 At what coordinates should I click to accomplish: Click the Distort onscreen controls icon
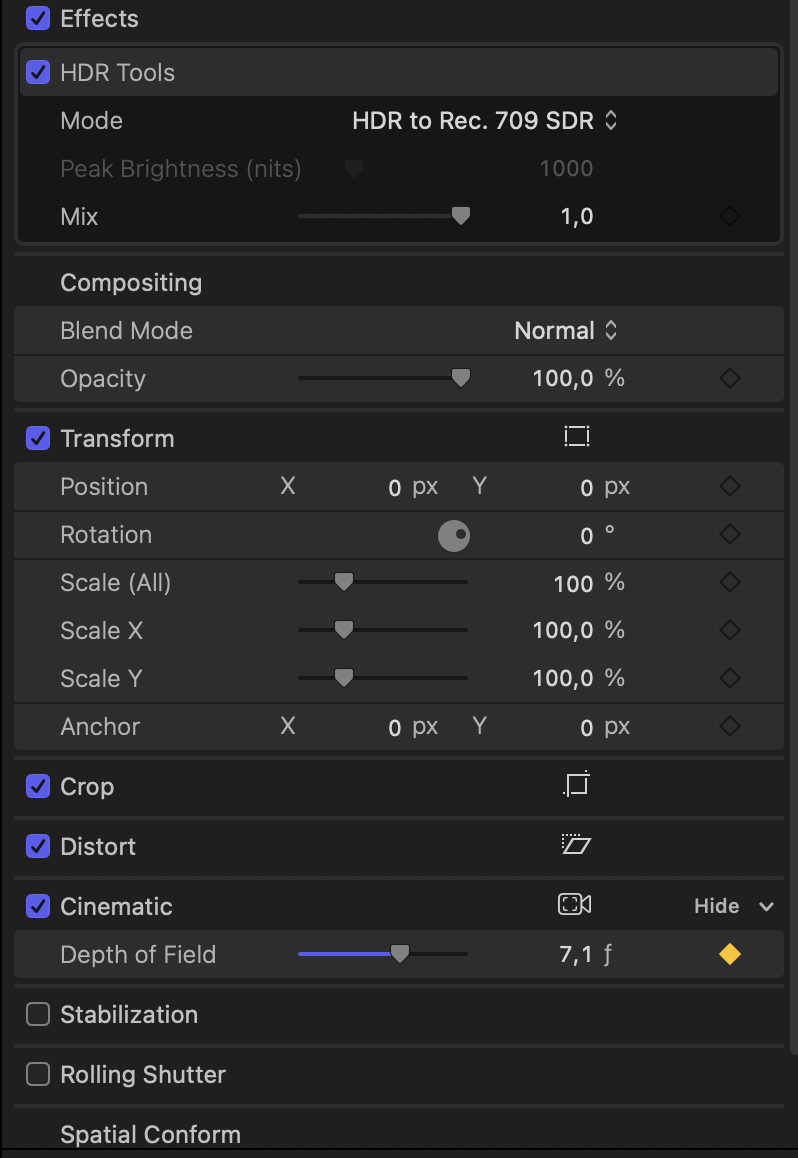point(577,846)
